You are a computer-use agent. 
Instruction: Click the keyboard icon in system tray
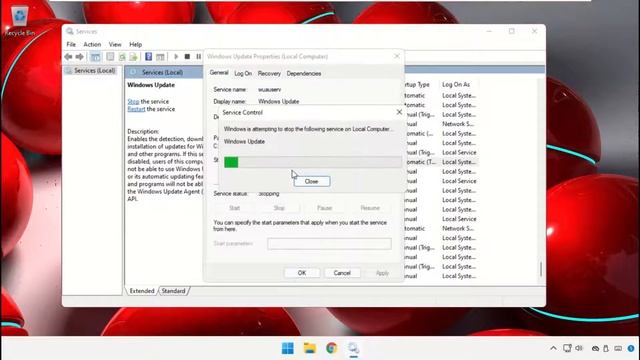click(x=618, y=348)
